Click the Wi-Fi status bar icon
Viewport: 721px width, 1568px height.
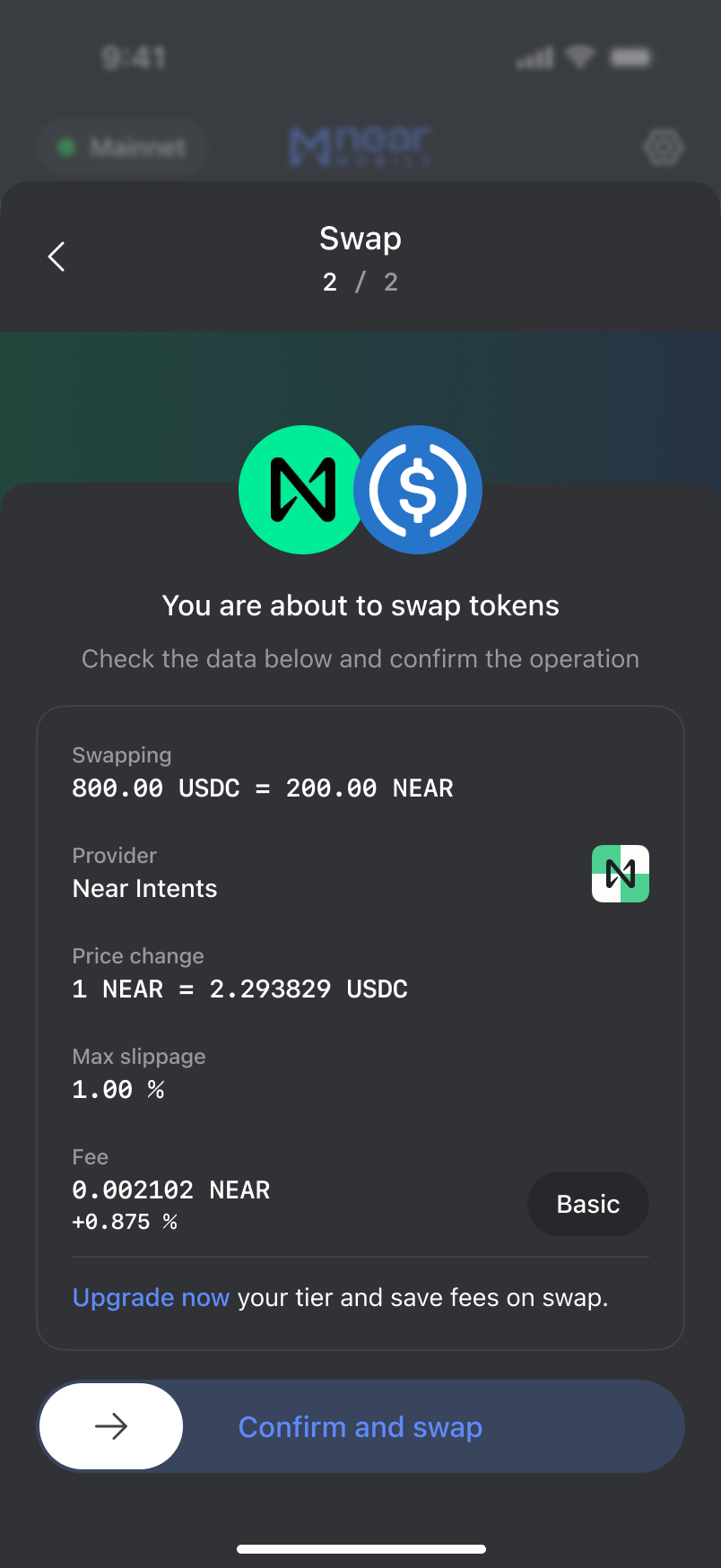tap(580, 58)
